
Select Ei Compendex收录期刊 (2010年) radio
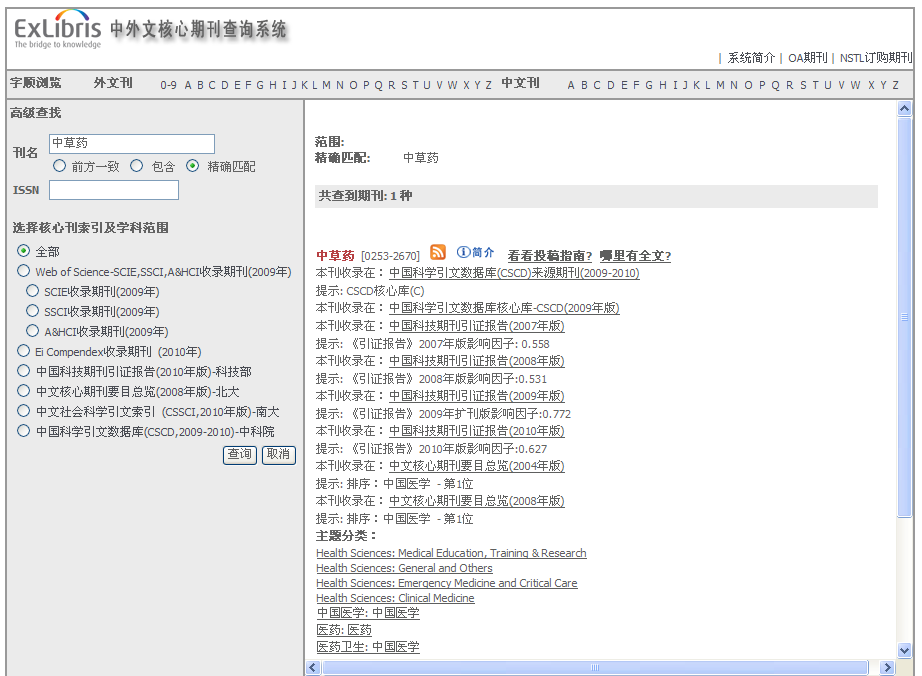24,351
